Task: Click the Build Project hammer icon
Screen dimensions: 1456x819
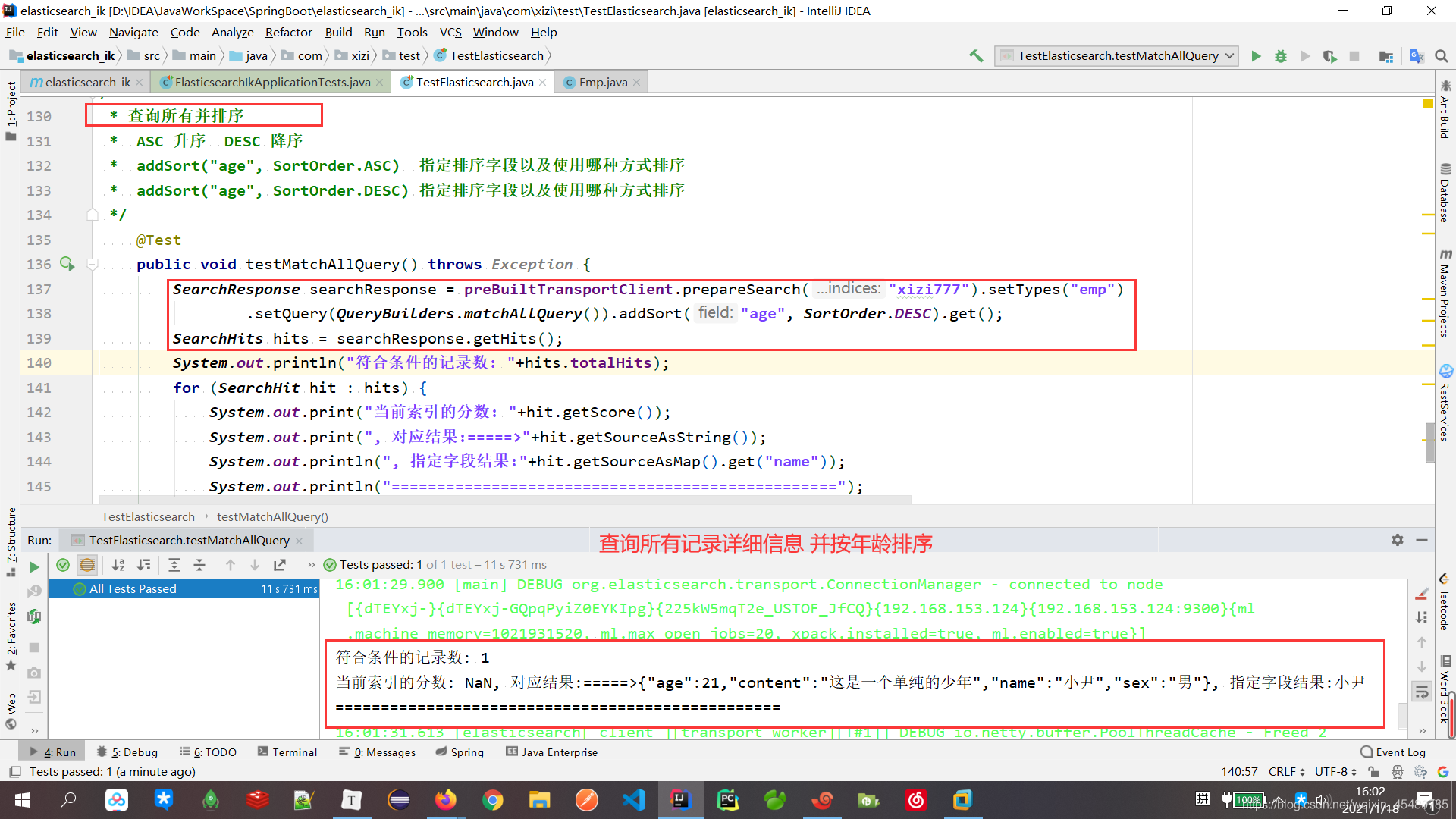Action: coord(976,55)
